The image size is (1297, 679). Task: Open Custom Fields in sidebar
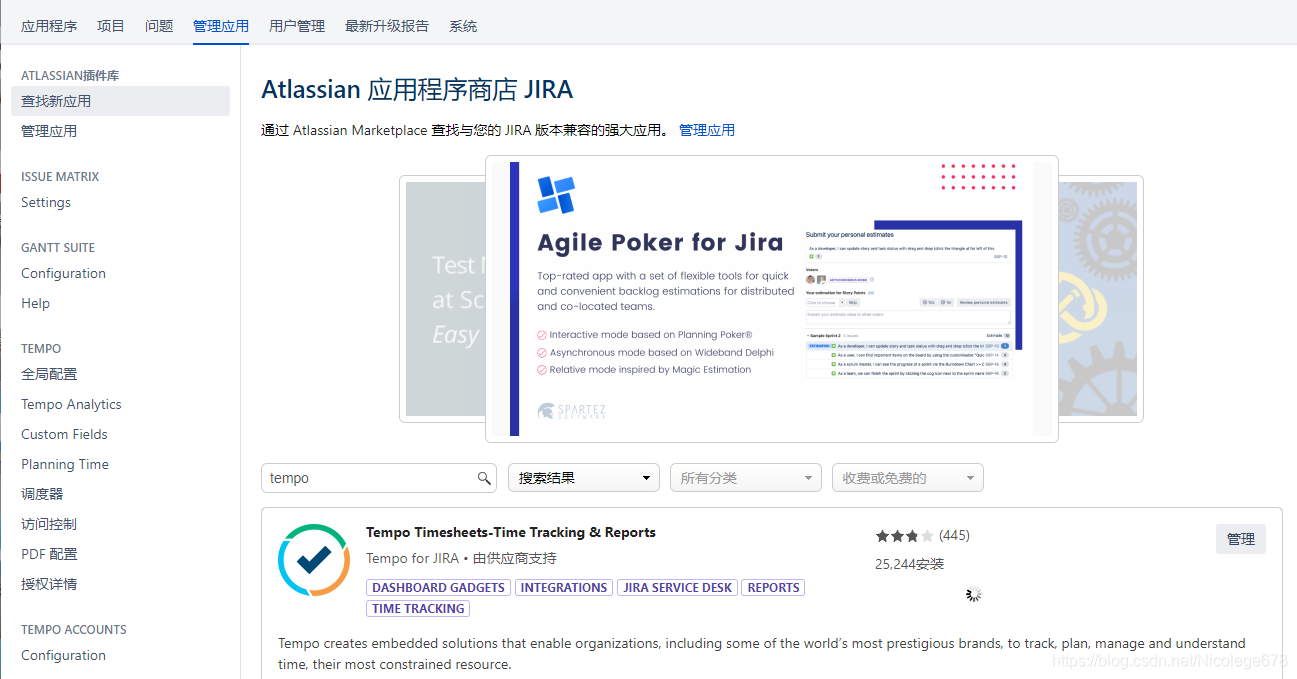point(64,434)
